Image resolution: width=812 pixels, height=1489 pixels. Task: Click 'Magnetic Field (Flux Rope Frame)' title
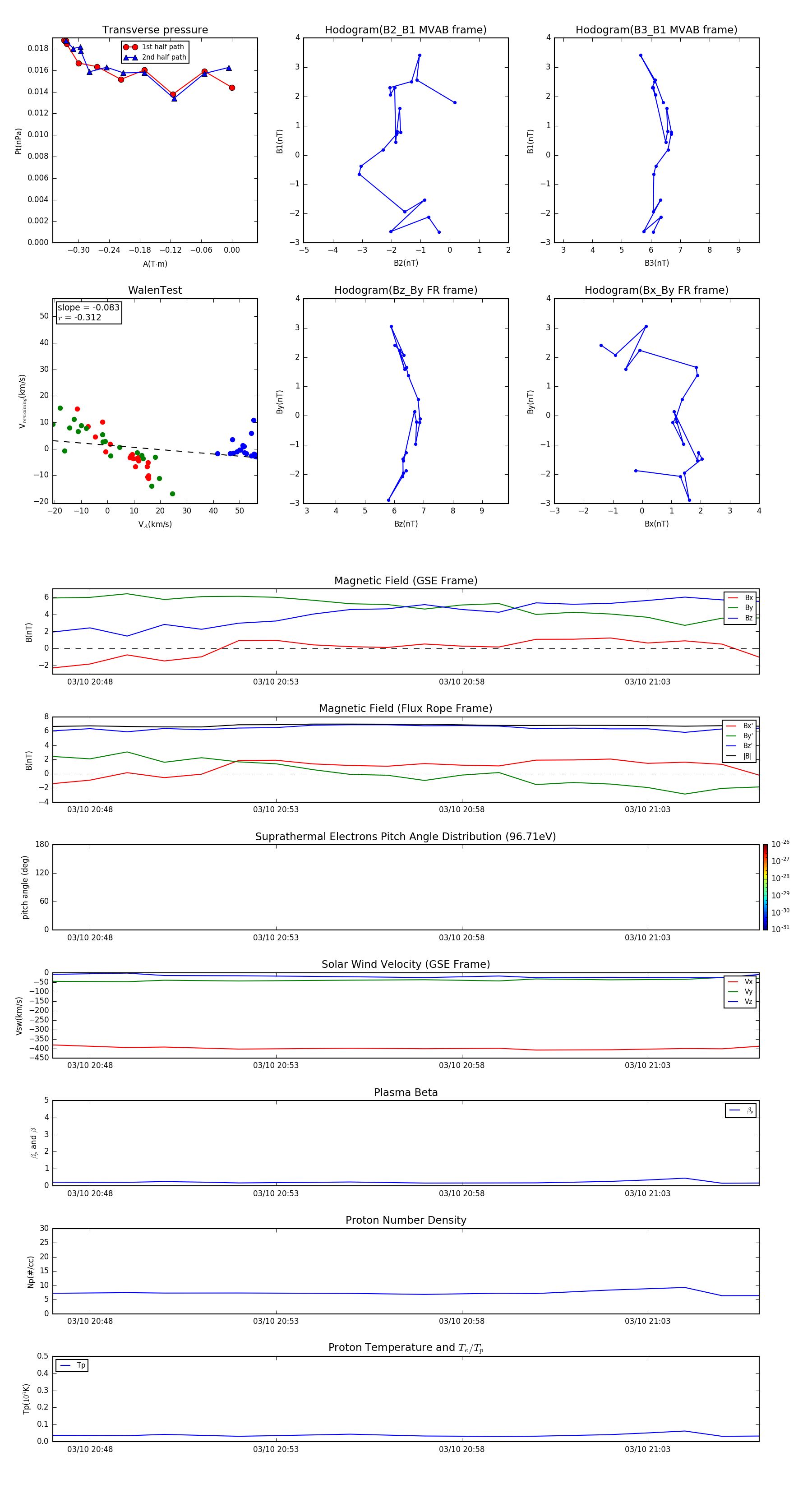(406, 709)
